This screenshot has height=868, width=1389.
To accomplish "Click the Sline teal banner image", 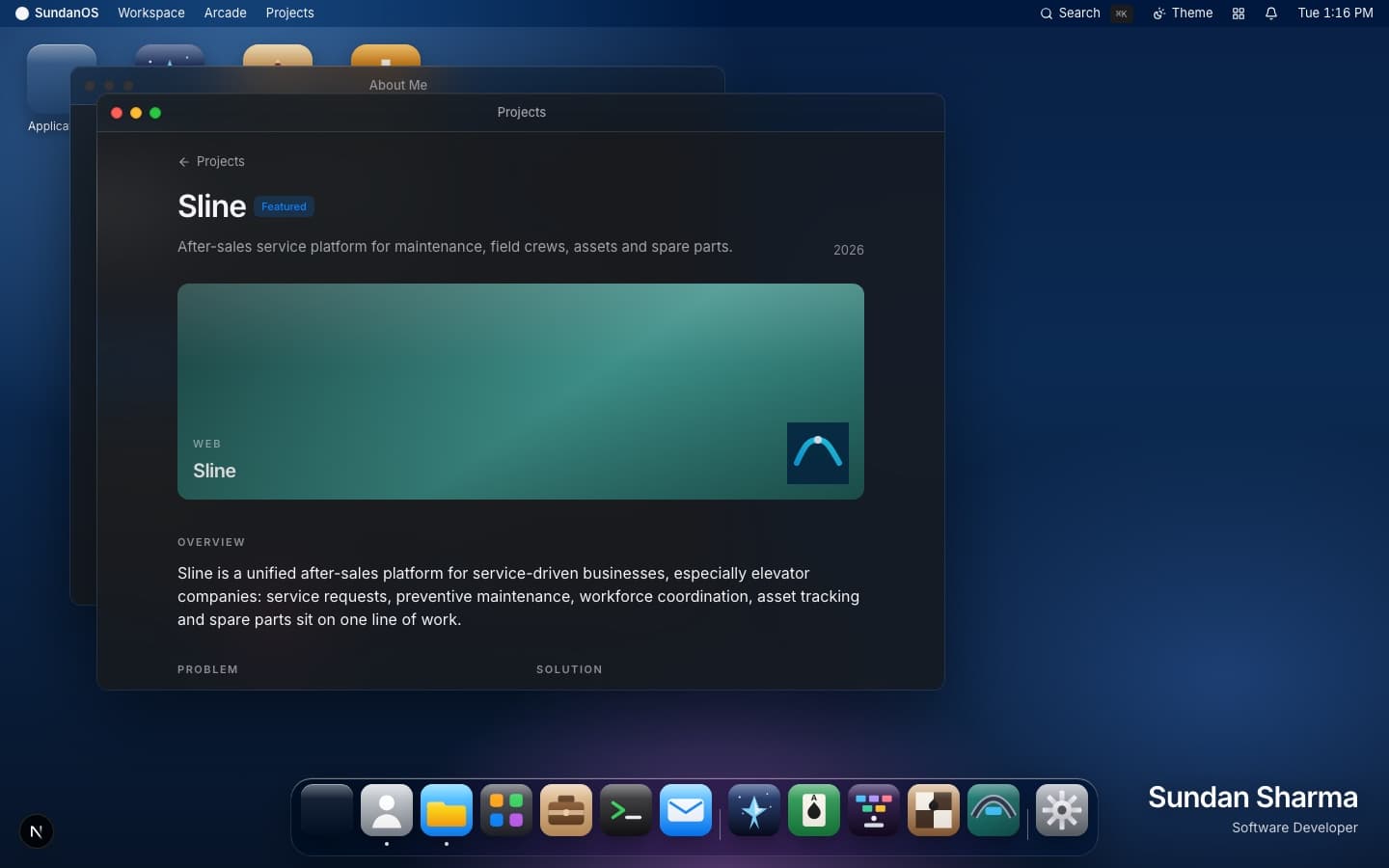I will click(521, 392).
